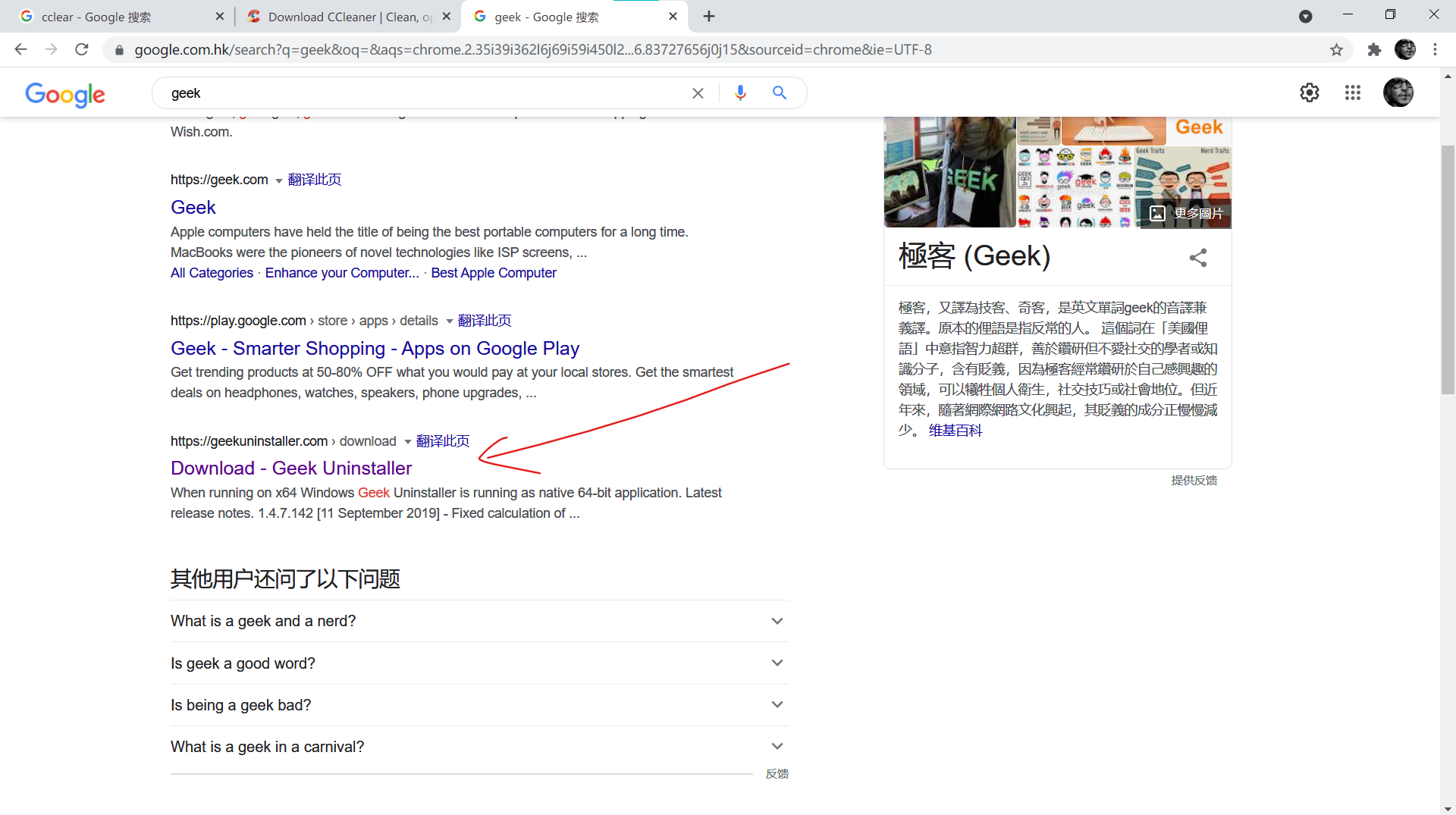The height and width of the screenshot is (815, 1456).
Task: Click the browser forward arrow
Action: [x=51, y=50]
